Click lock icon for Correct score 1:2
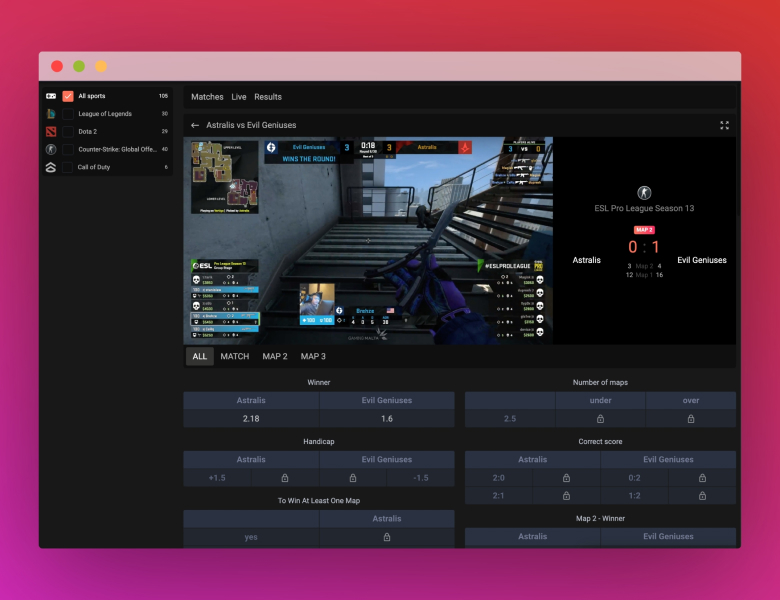 click(x=702, y=496)
